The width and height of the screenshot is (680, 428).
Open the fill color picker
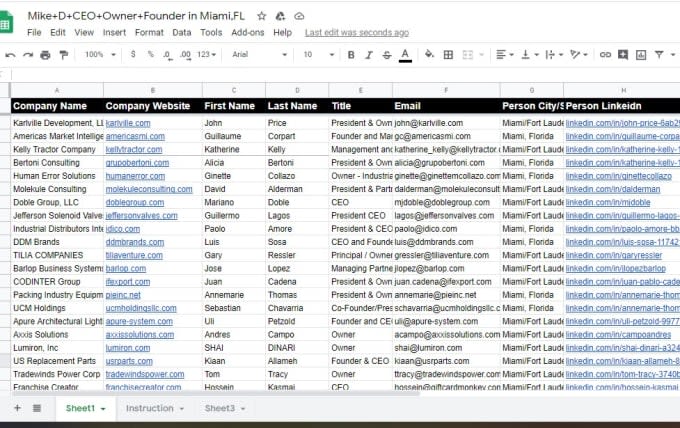click(x=429, y=54)
